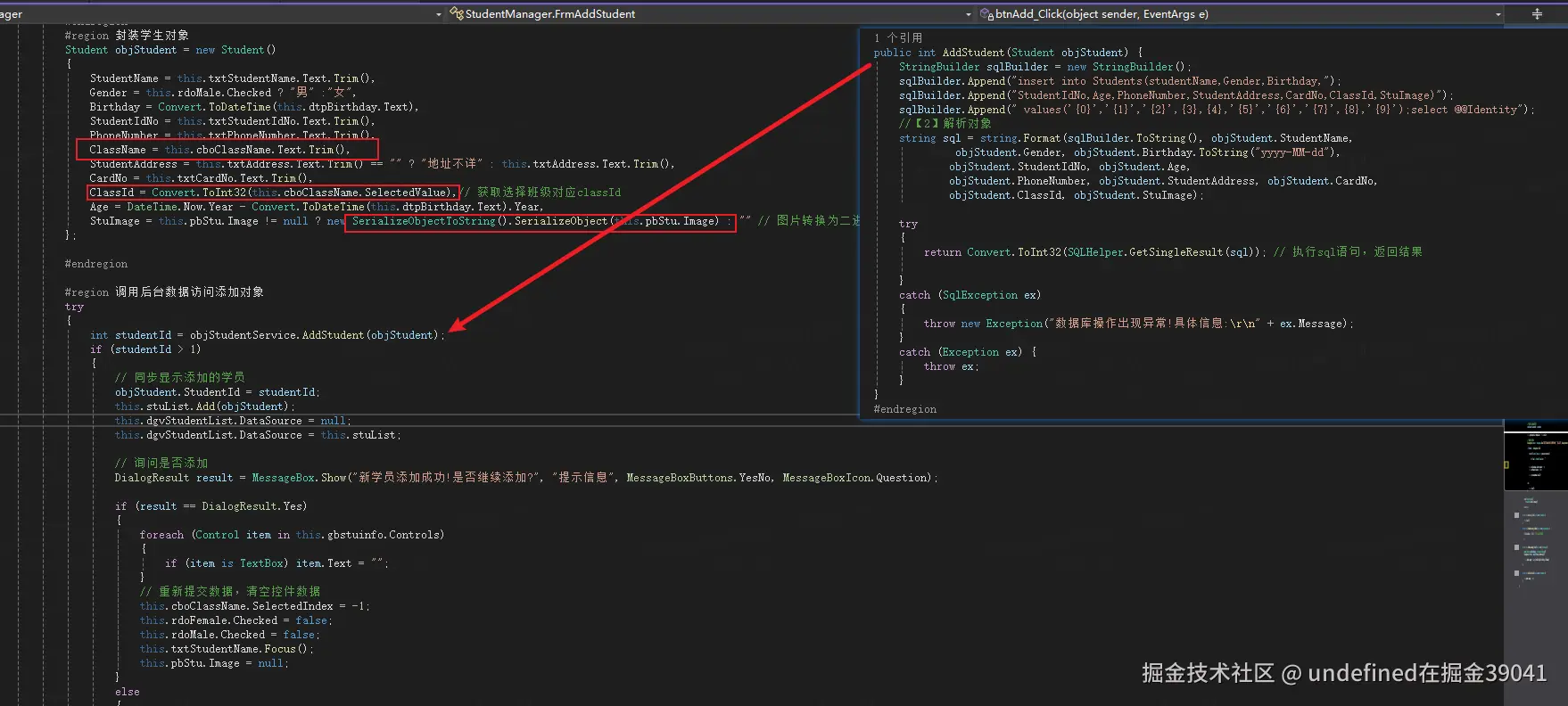
Task: Click the 'StudentAddress = this.txtAddress' line
Action: tap(383, 164)
